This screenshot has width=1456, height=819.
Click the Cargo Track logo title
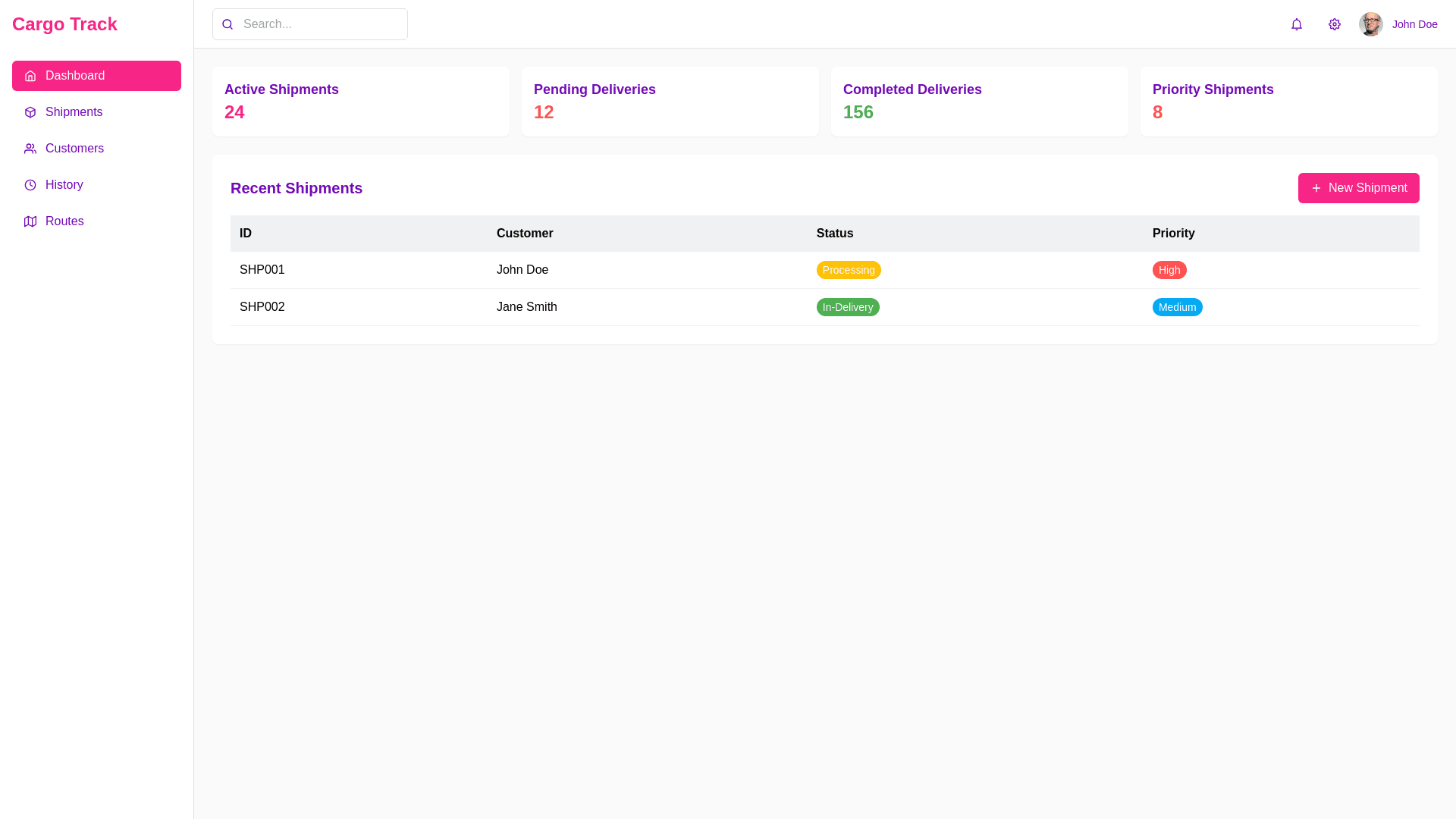coord(64,24)
